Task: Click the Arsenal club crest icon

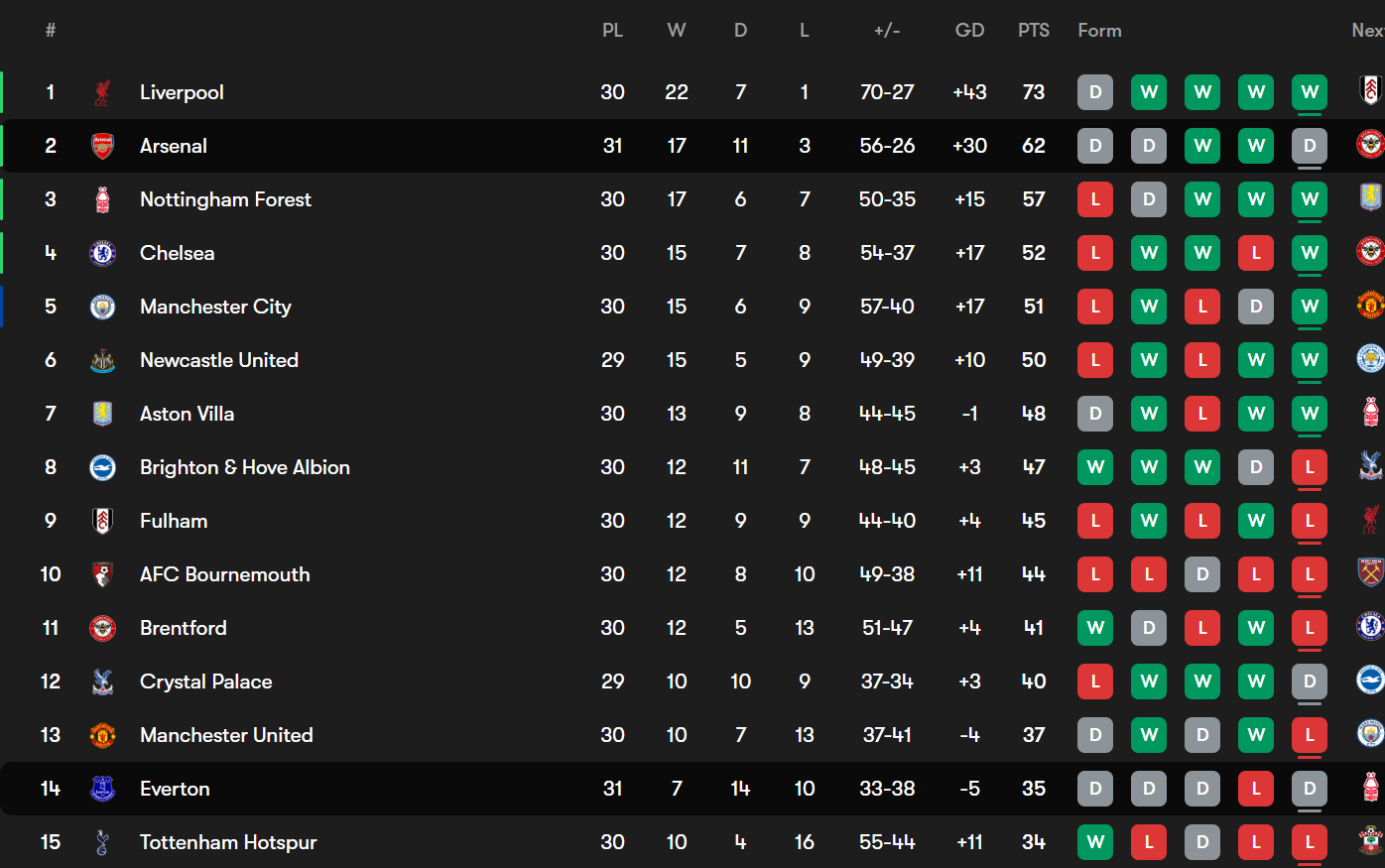Action: pyautogui.click(x=102, y=146)
